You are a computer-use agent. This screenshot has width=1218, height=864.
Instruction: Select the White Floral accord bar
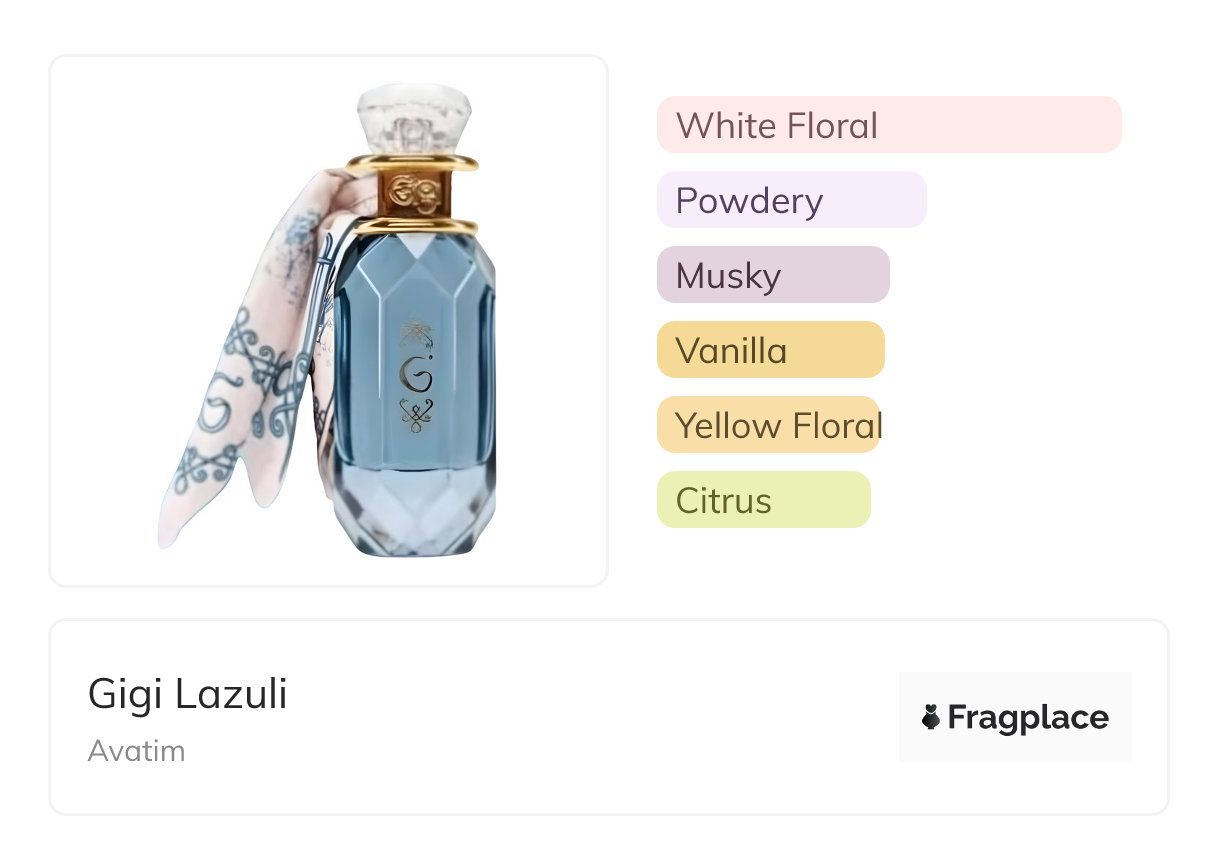click(x=888, y=125)
